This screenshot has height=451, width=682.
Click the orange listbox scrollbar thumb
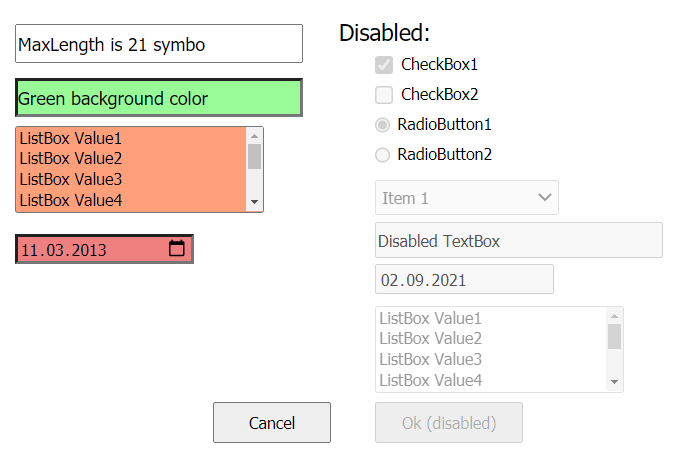255,156
